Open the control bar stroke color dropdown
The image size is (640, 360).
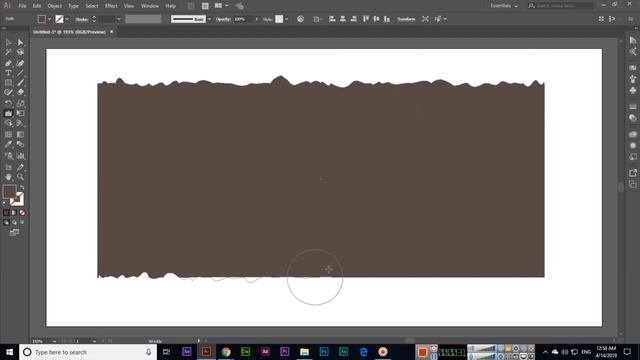67,19
